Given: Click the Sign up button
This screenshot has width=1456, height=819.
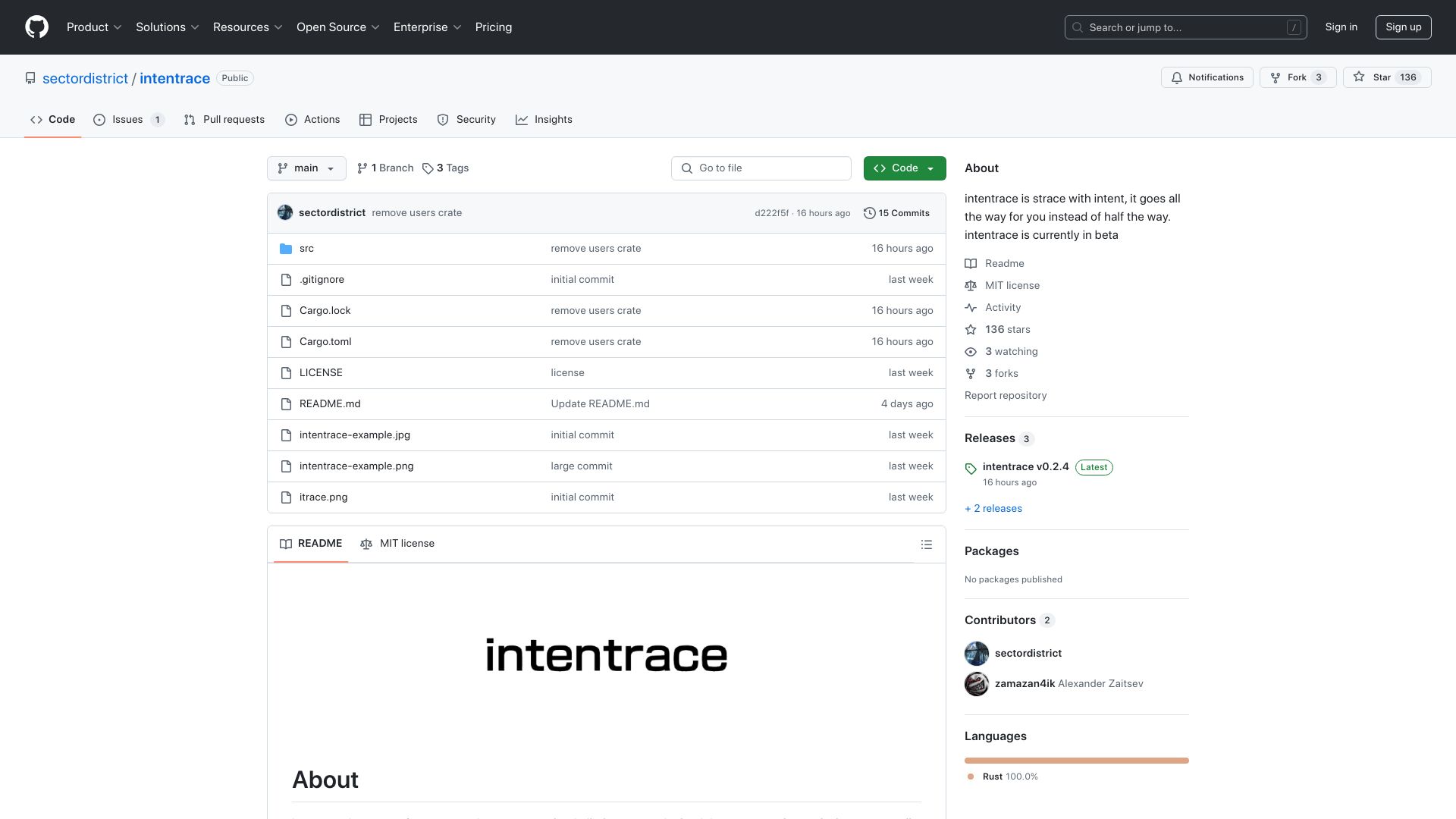Looking at the screenshot, I should [x=1403, y=27].
